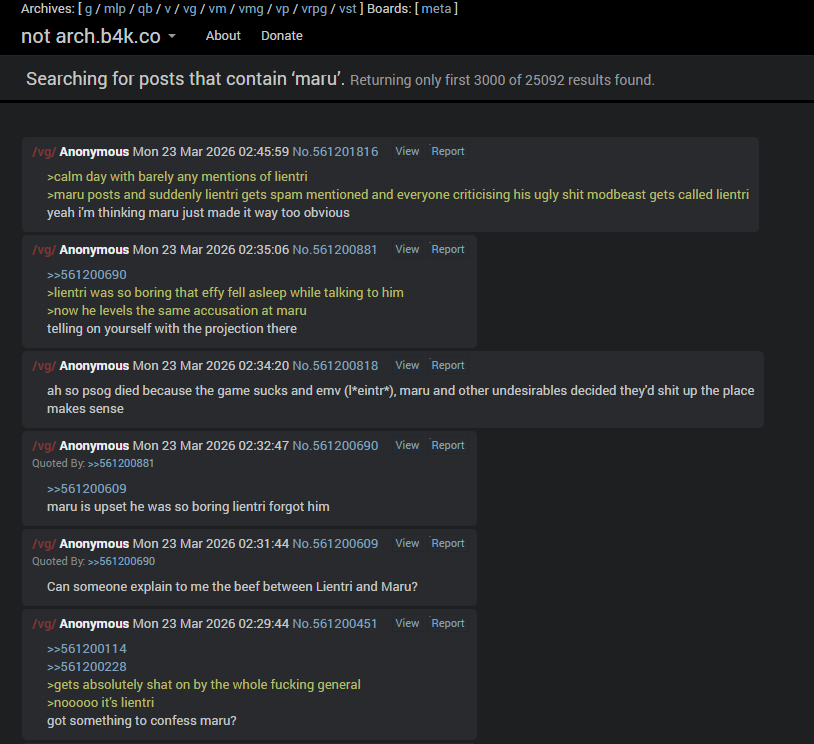View post No.561200609
This screenshot has width=814, height=744.
(407, 543)
